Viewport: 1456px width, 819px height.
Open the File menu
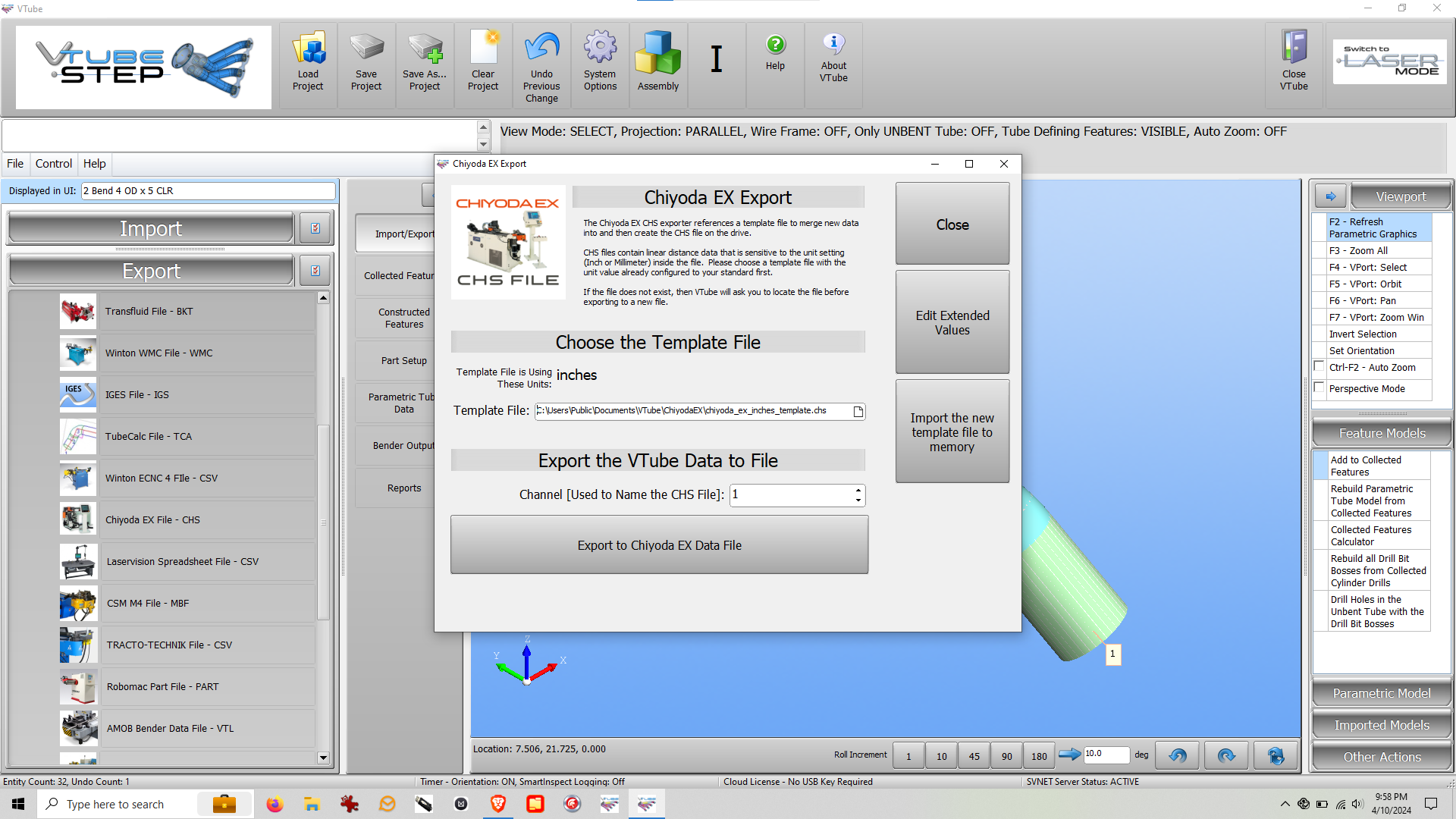pyautogui.click(x=15, y=164)
